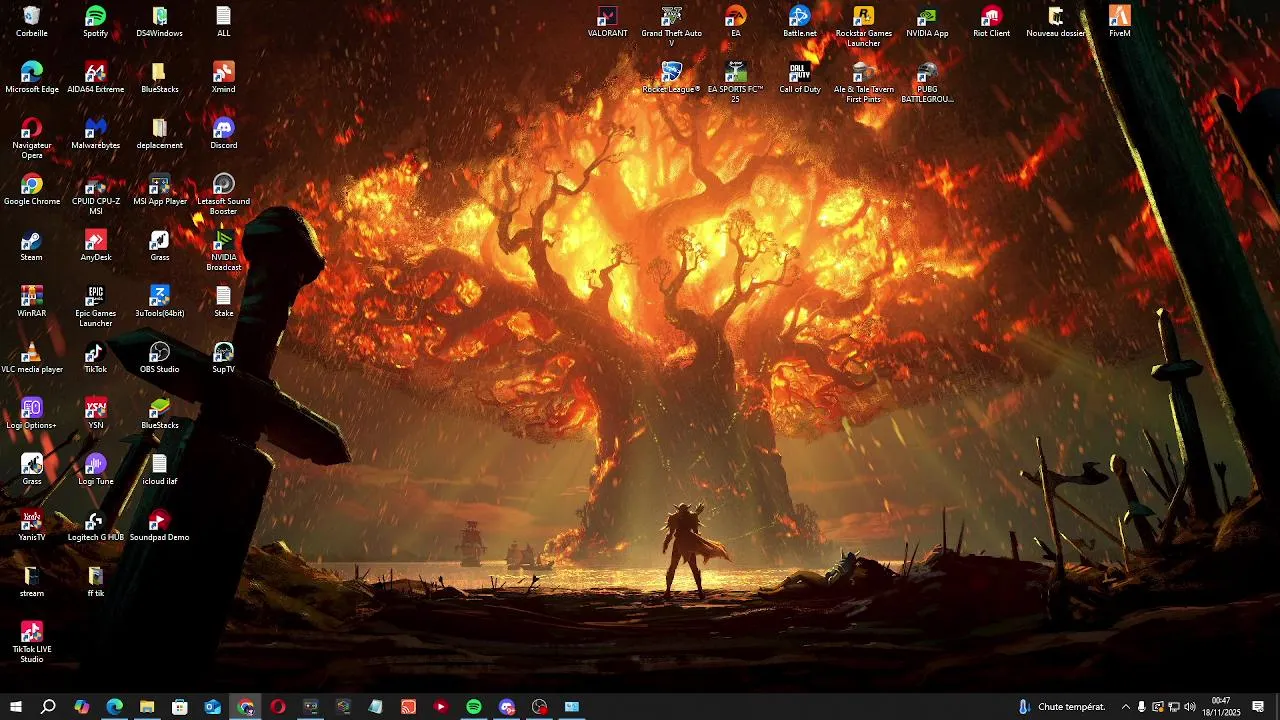Select the NVIDIA App icon
Screen dimensions: 1280x720
928,22
